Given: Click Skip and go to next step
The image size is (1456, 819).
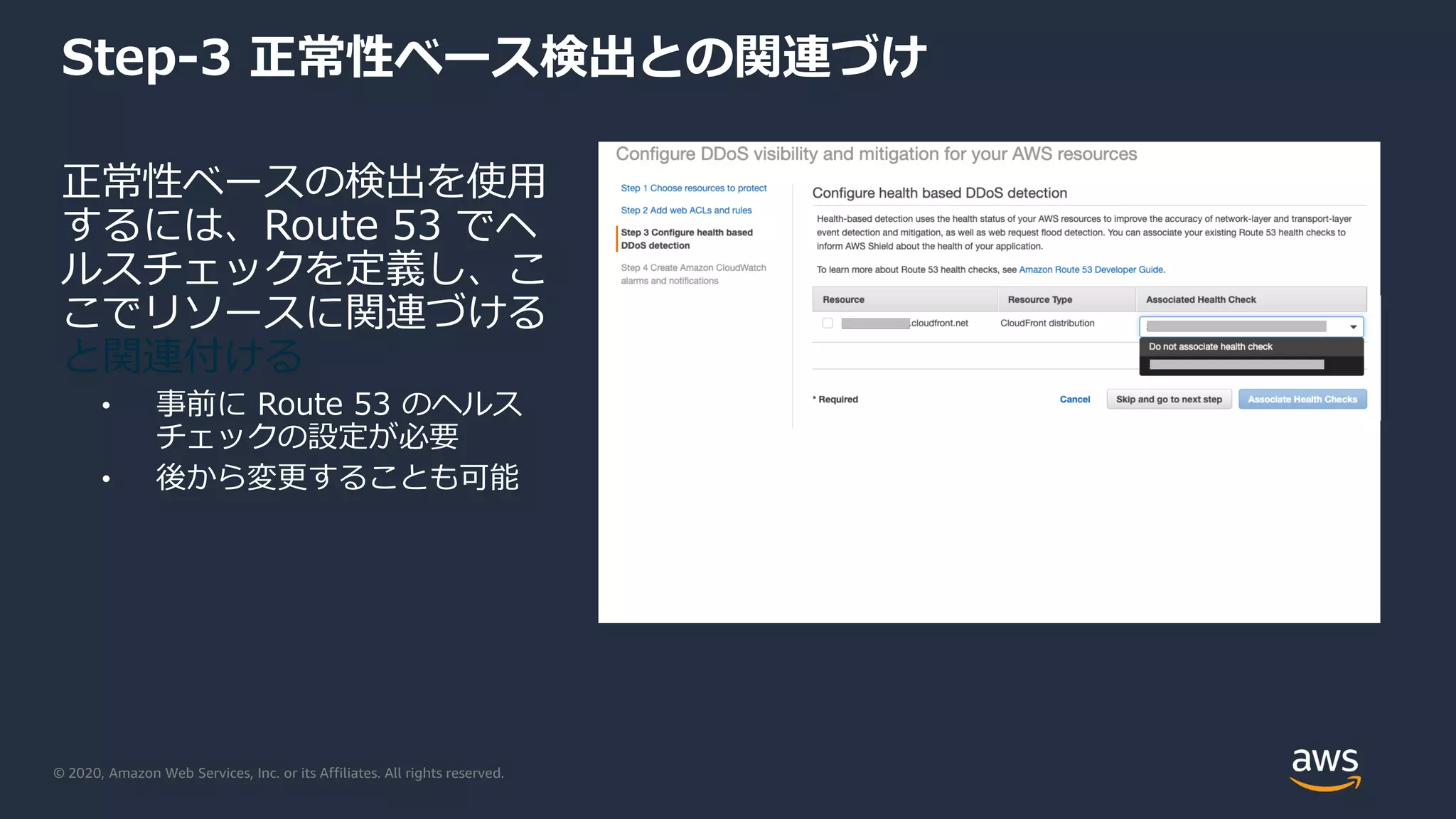Looking at the screenshot, I should [1169, 400].
